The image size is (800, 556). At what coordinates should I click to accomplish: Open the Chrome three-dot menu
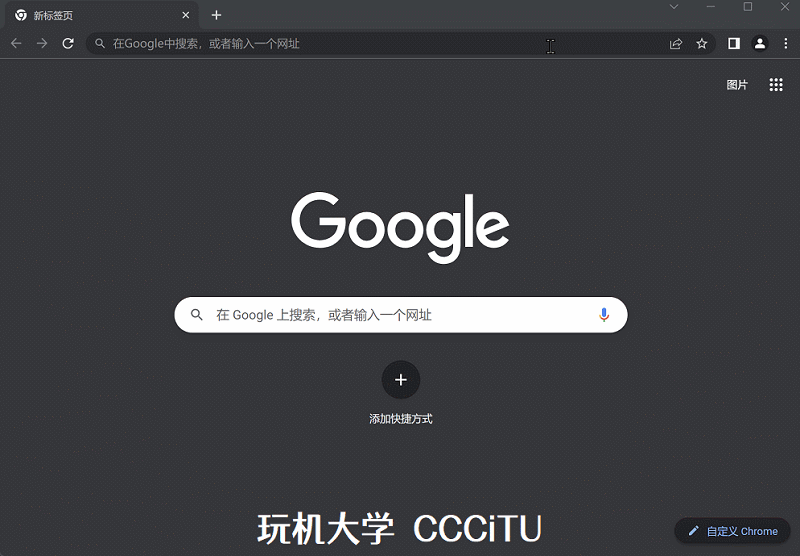pos(785,44)
